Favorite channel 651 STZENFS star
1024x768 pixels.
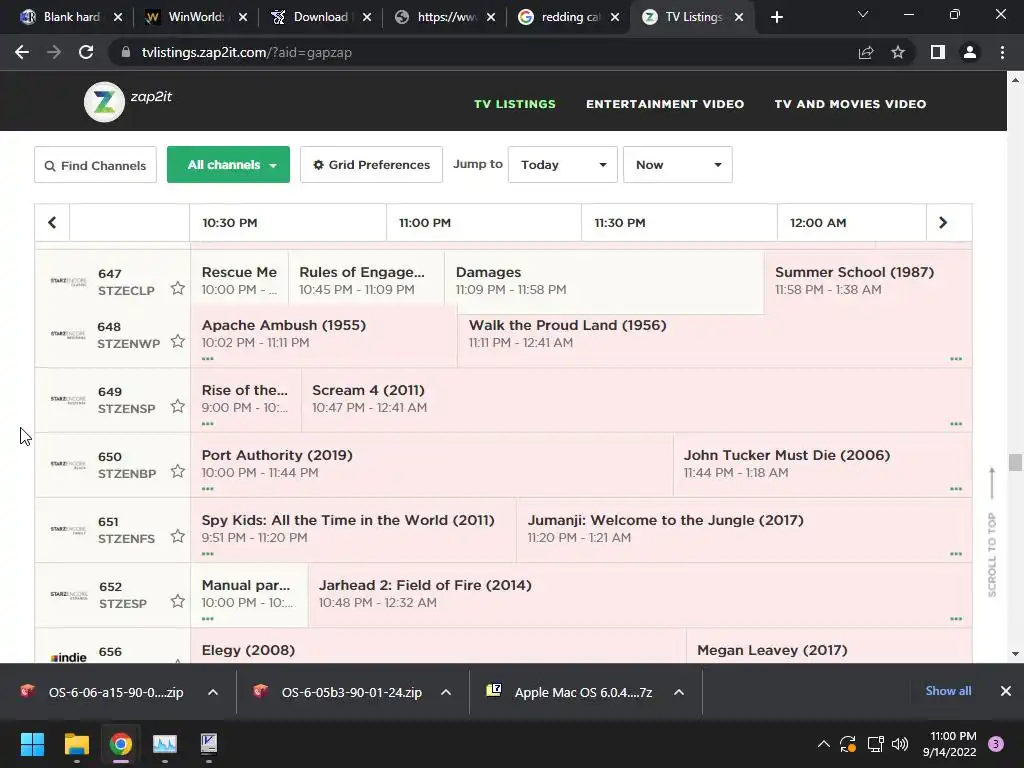pos(178,536)
